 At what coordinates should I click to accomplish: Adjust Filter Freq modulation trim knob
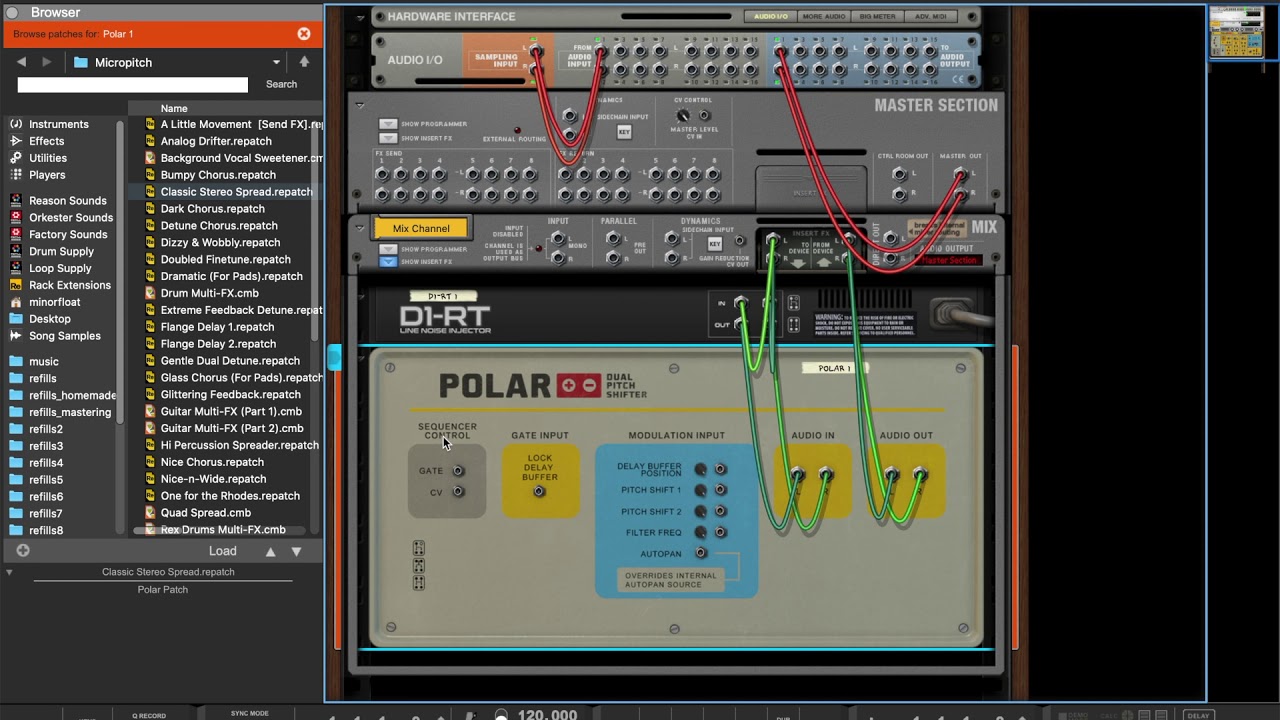(x=700, y=532)
